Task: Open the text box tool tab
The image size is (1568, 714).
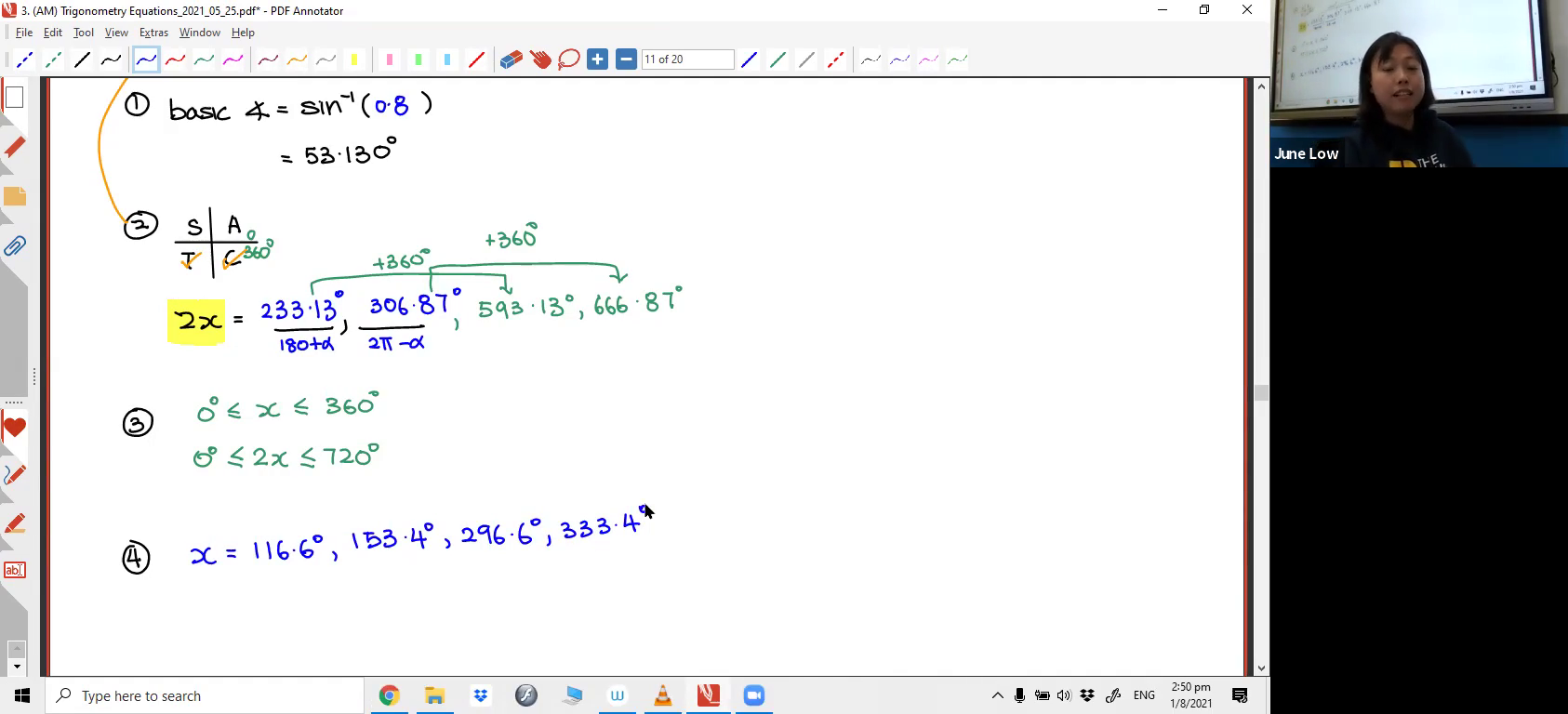Action: (14, 570)
